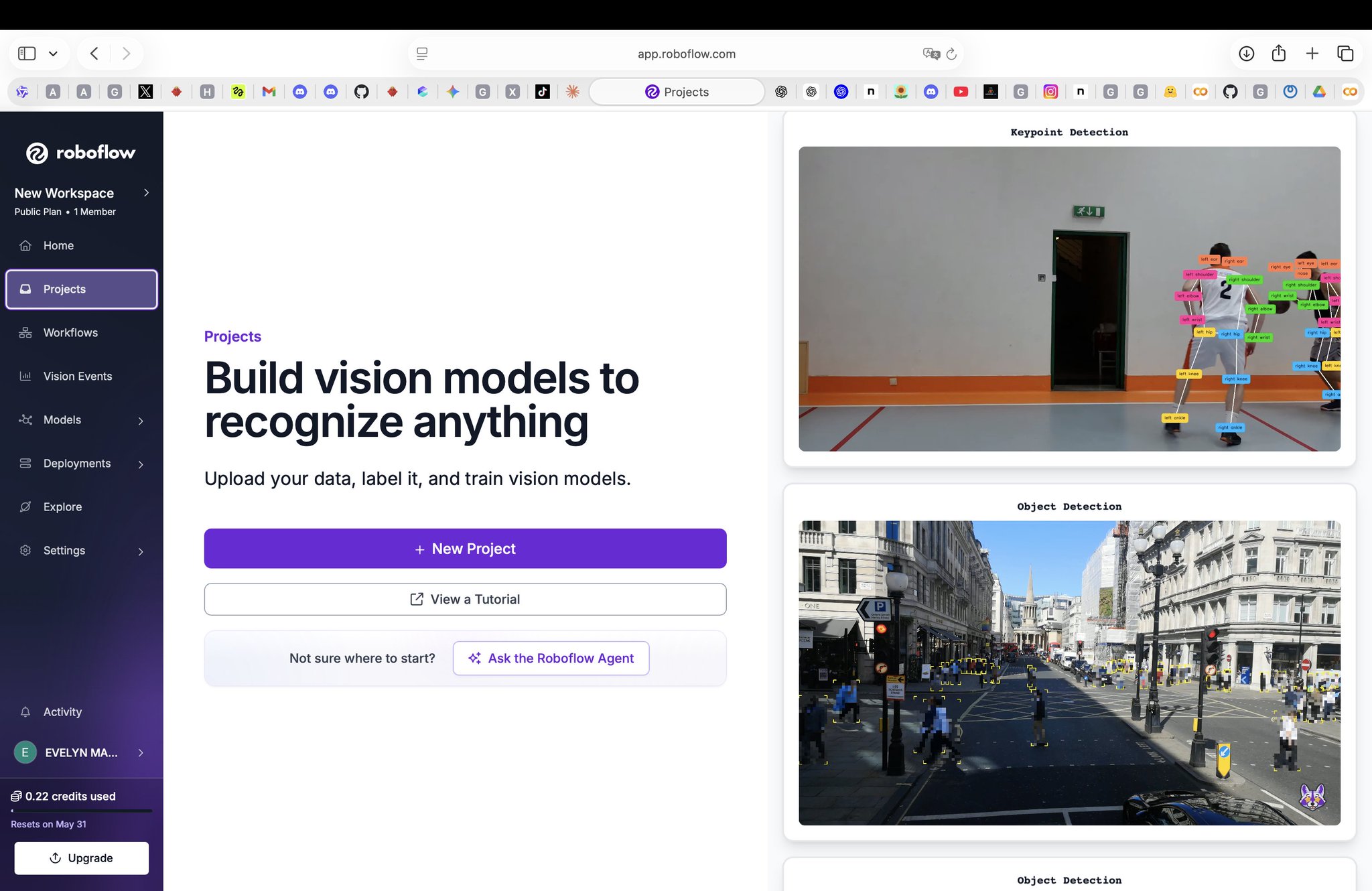This screenshot has height=891, width=1372.
Task: Switch to the Hugging Face tab
Action: [x=1170, y=92]
